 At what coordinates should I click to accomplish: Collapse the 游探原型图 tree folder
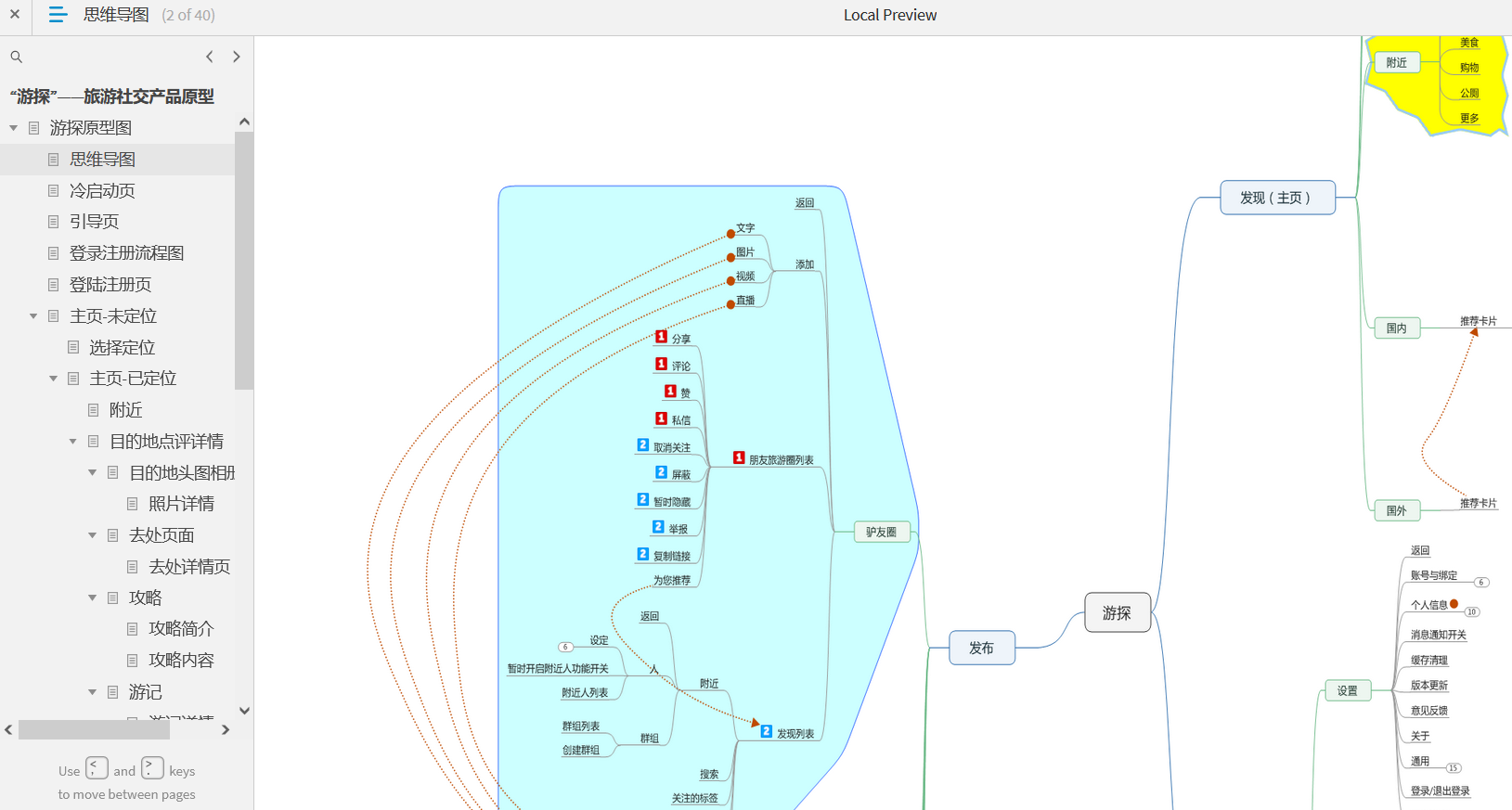(13, 128)
